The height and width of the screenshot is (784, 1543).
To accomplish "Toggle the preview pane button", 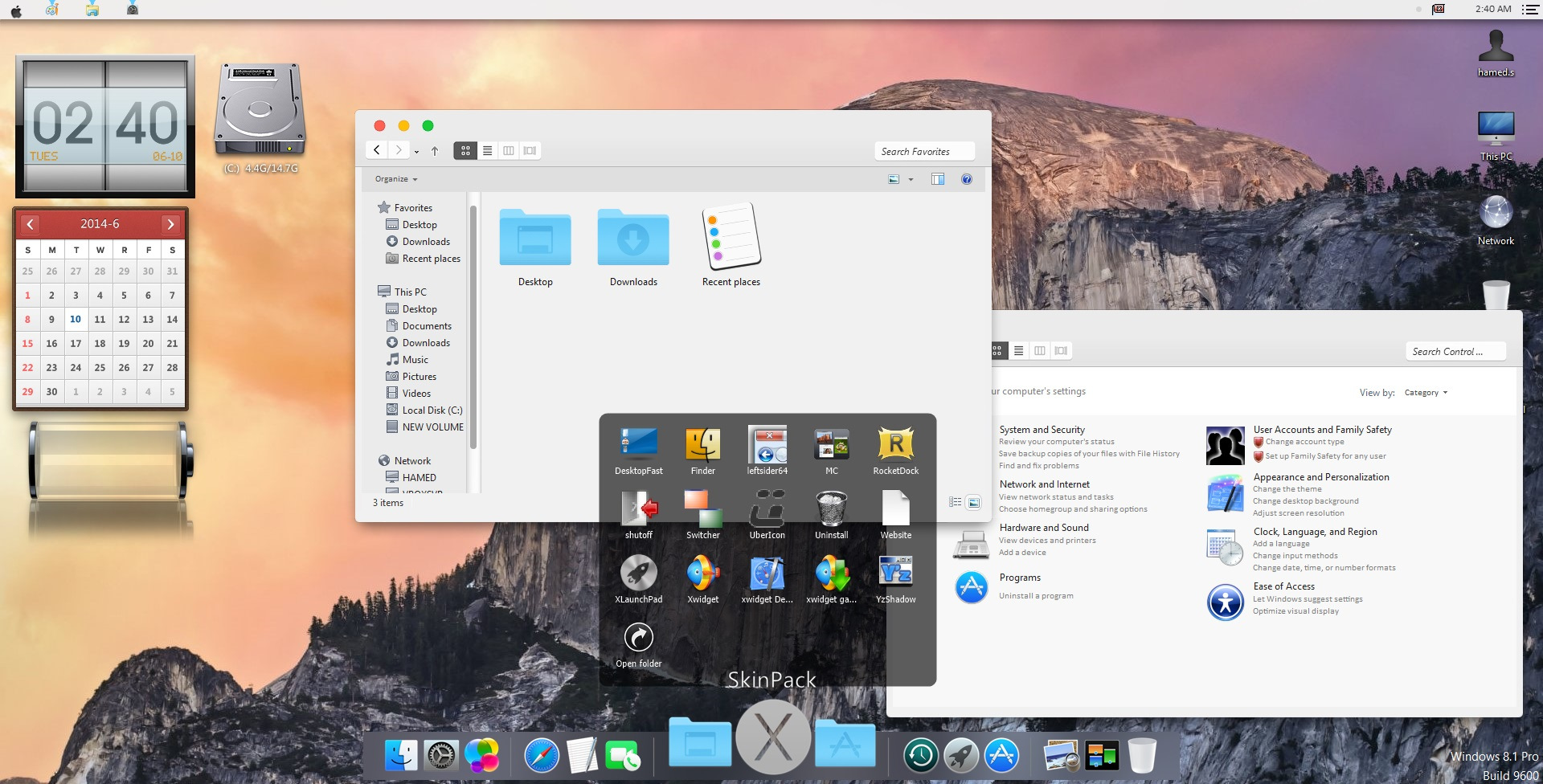I will pos(937,179).
